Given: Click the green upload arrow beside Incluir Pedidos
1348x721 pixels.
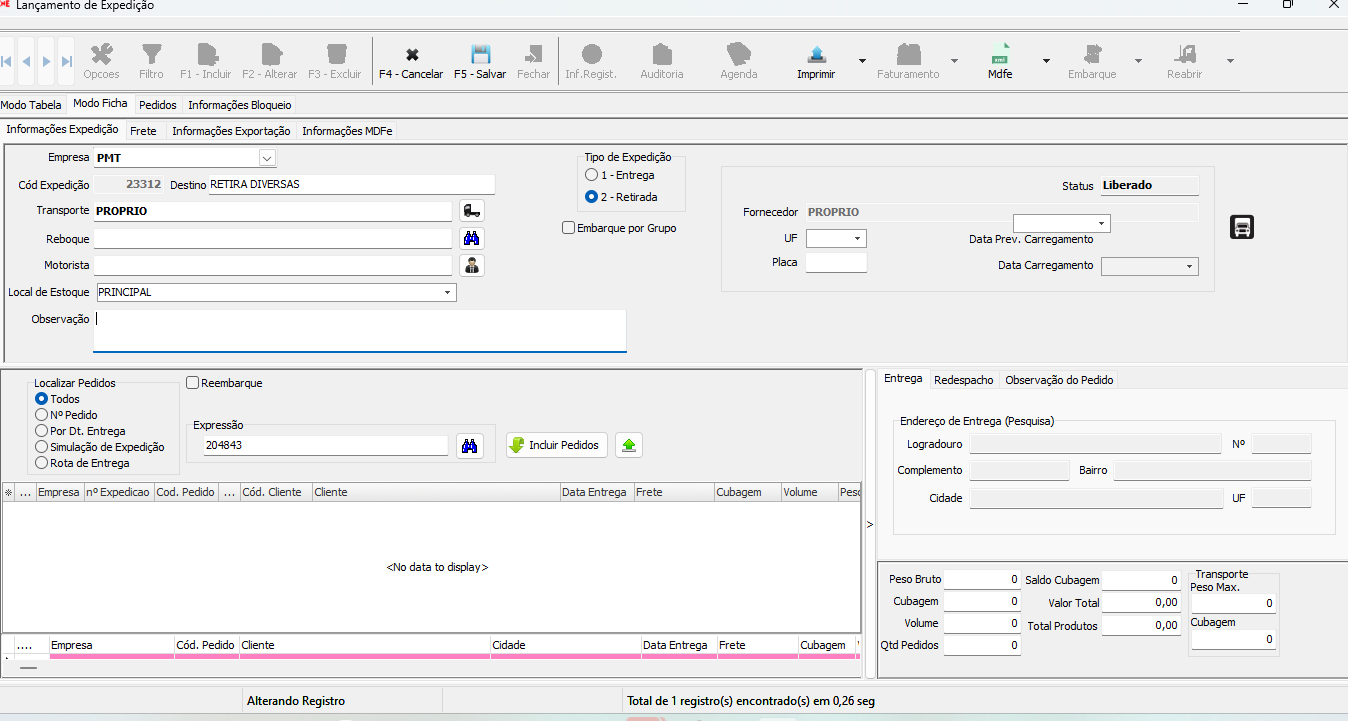Looking at the screenshot, I should tap(628, 446).
